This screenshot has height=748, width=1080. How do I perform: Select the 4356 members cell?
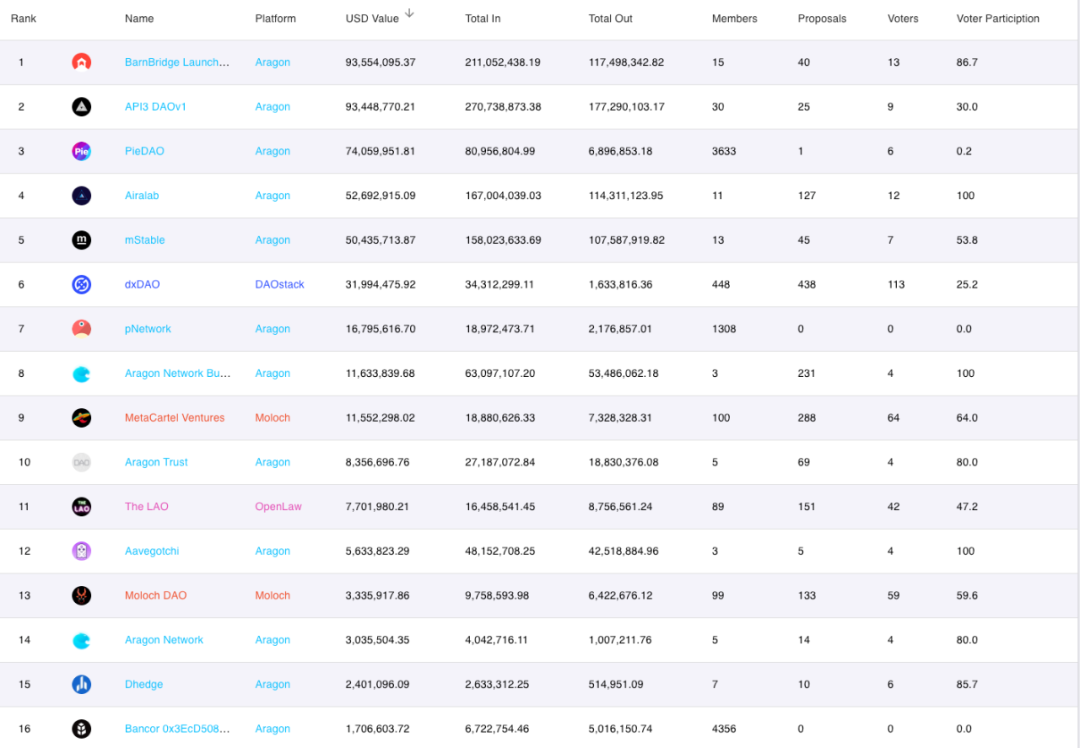point(724,729)
